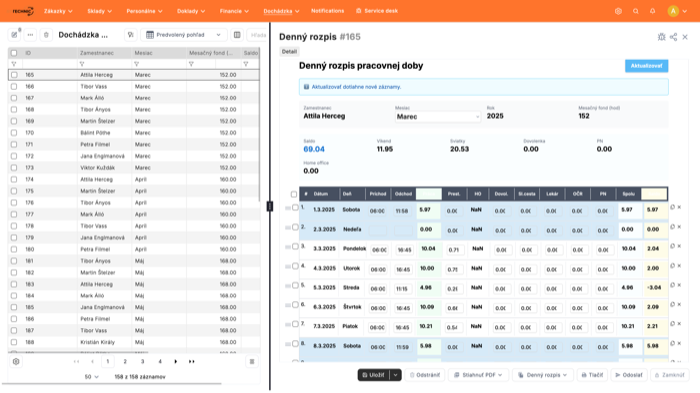Check the row for ID 168 Tibor Ányos
The width and height of the screenshot is (700, 393).
tap(14, 109)
